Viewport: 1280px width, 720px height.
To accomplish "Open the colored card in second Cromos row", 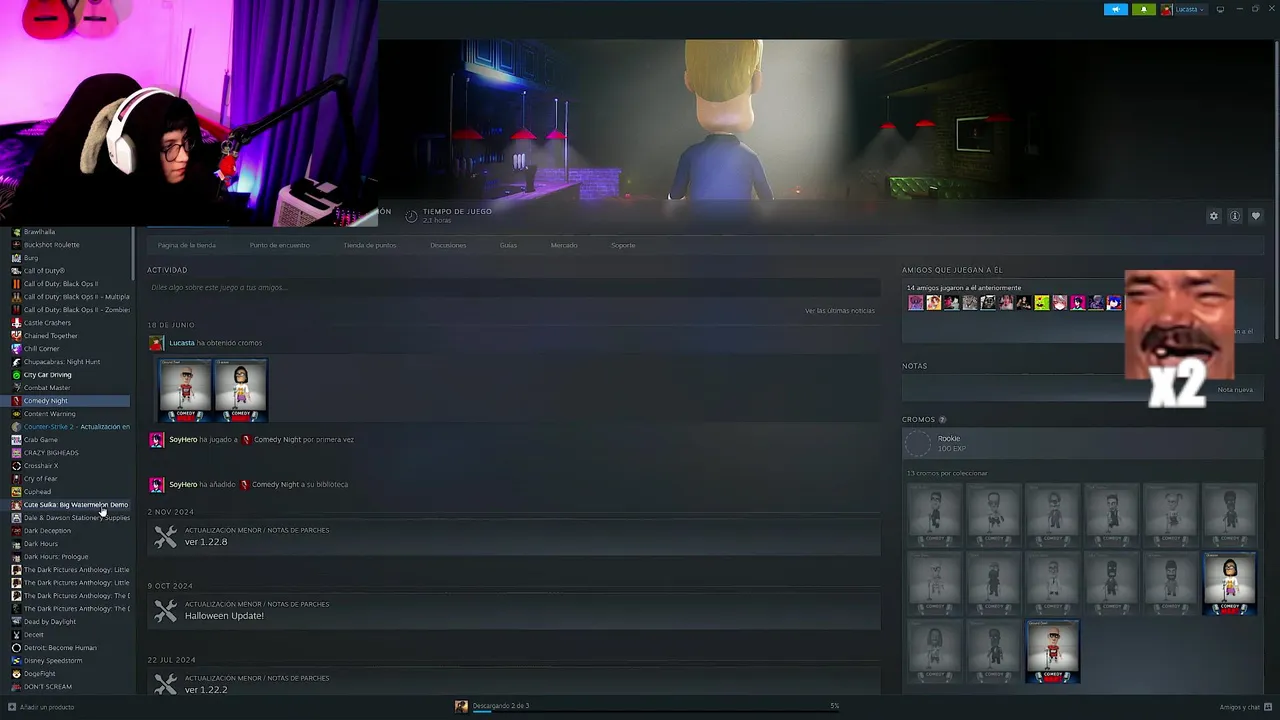I will click(1230, 582).
